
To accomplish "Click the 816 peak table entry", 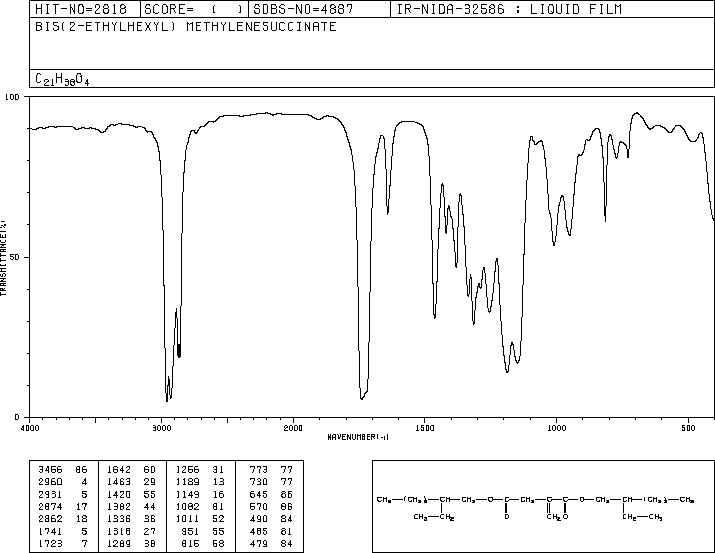I will point(203,543).
